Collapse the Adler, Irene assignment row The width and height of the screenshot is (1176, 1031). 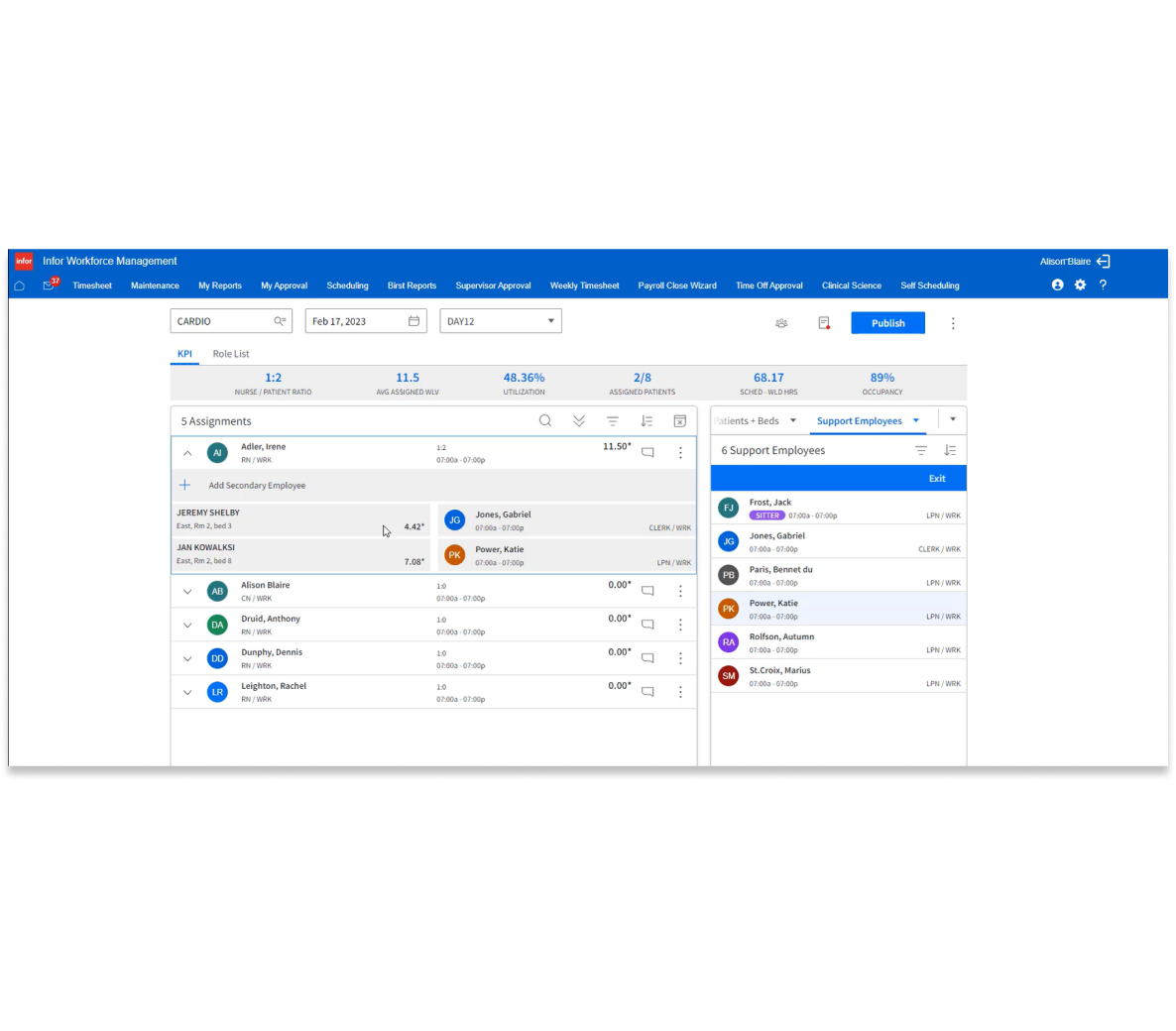187,453
